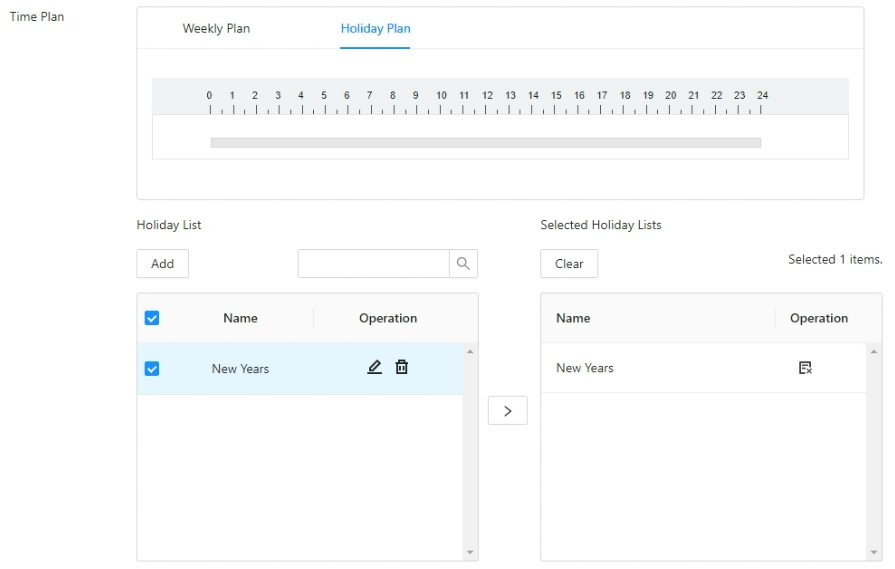Toggle the select-all checkbox in Holiday List header
The height and width of the screenshot is (569, 895).
(152, 318)
